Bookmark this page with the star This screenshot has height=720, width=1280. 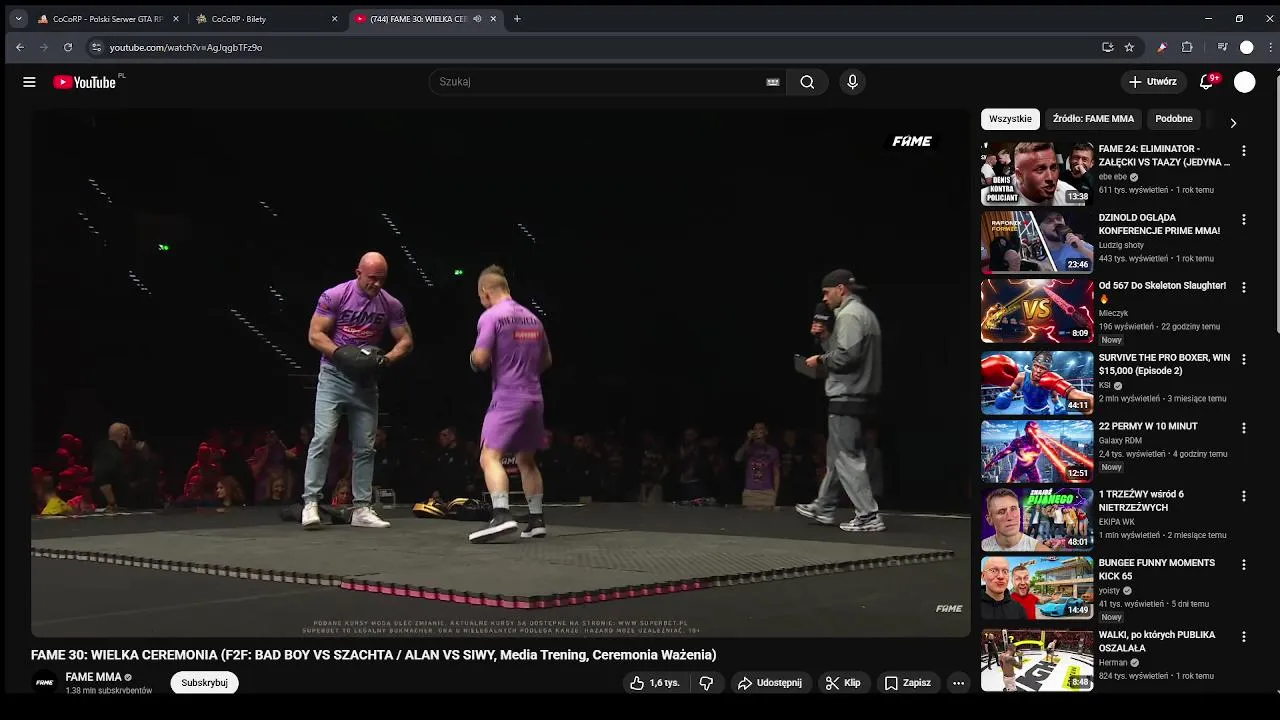[1129, 47]
